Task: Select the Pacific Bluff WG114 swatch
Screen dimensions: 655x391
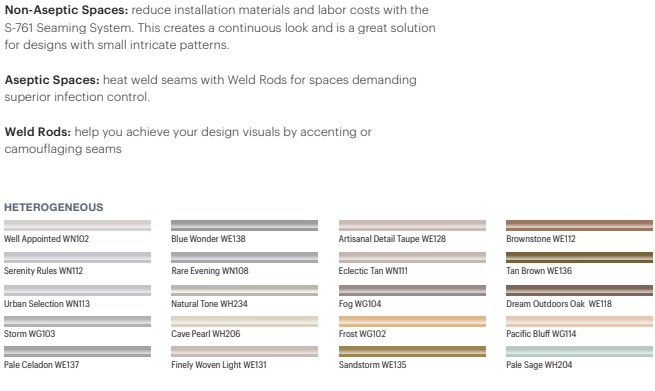Action: (x=579, y=321)
